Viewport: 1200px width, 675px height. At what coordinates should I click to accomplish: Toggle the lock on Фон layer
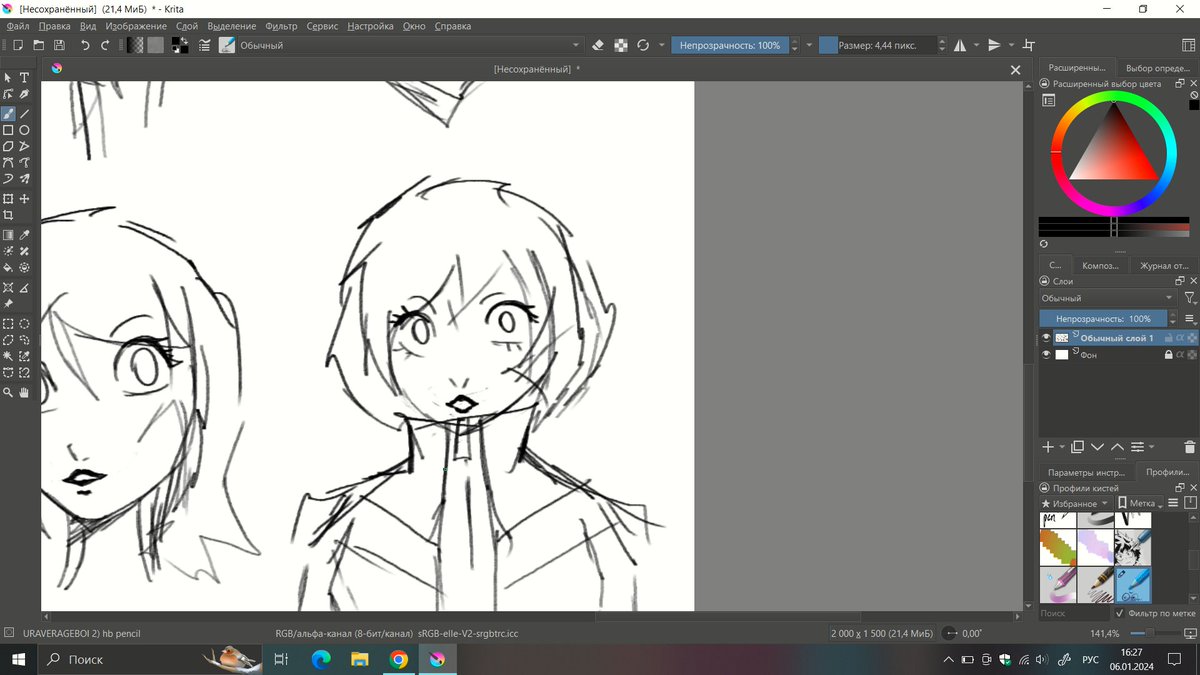(x=1168, y=354)
